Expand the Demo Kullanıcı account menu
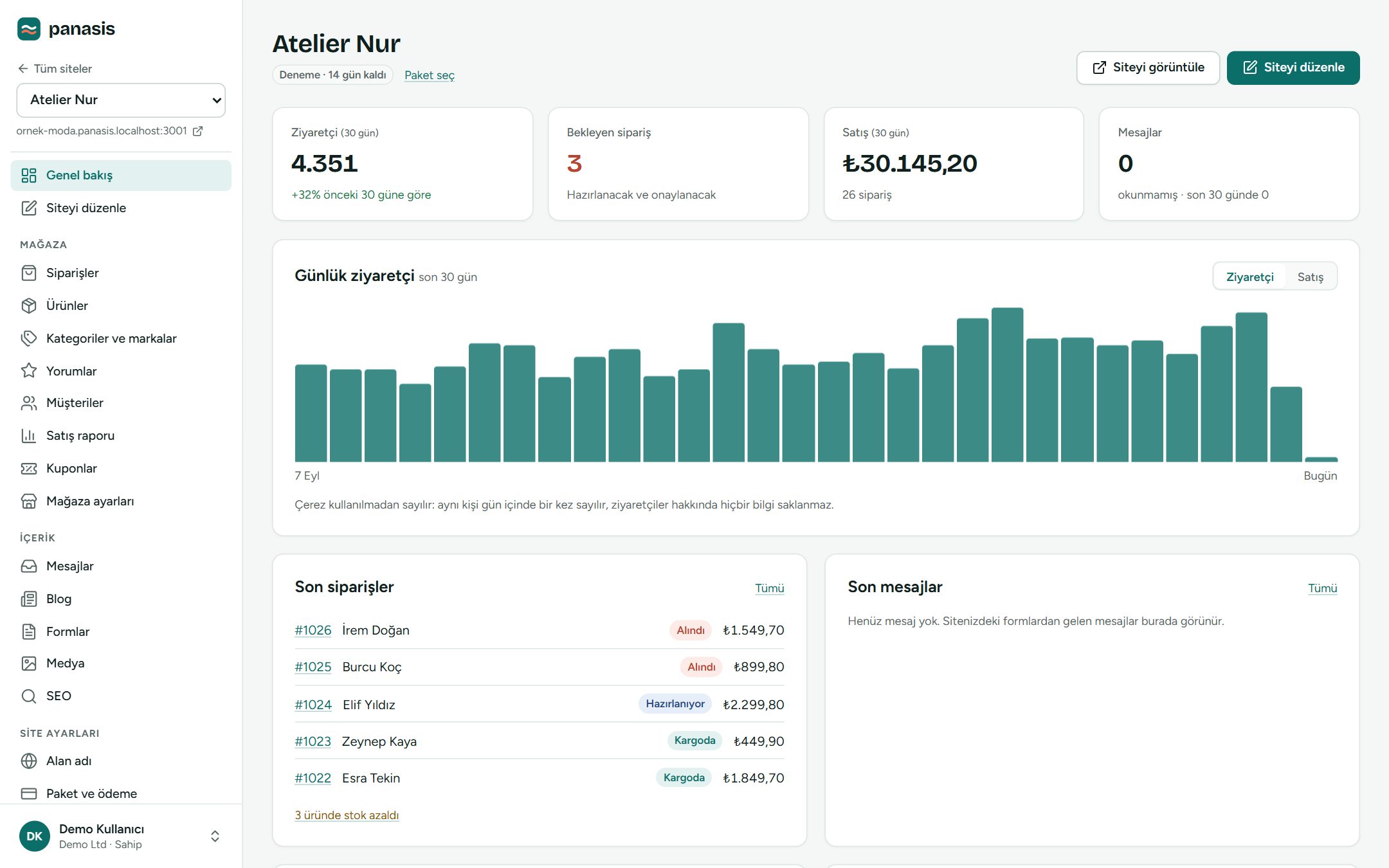 121,836
